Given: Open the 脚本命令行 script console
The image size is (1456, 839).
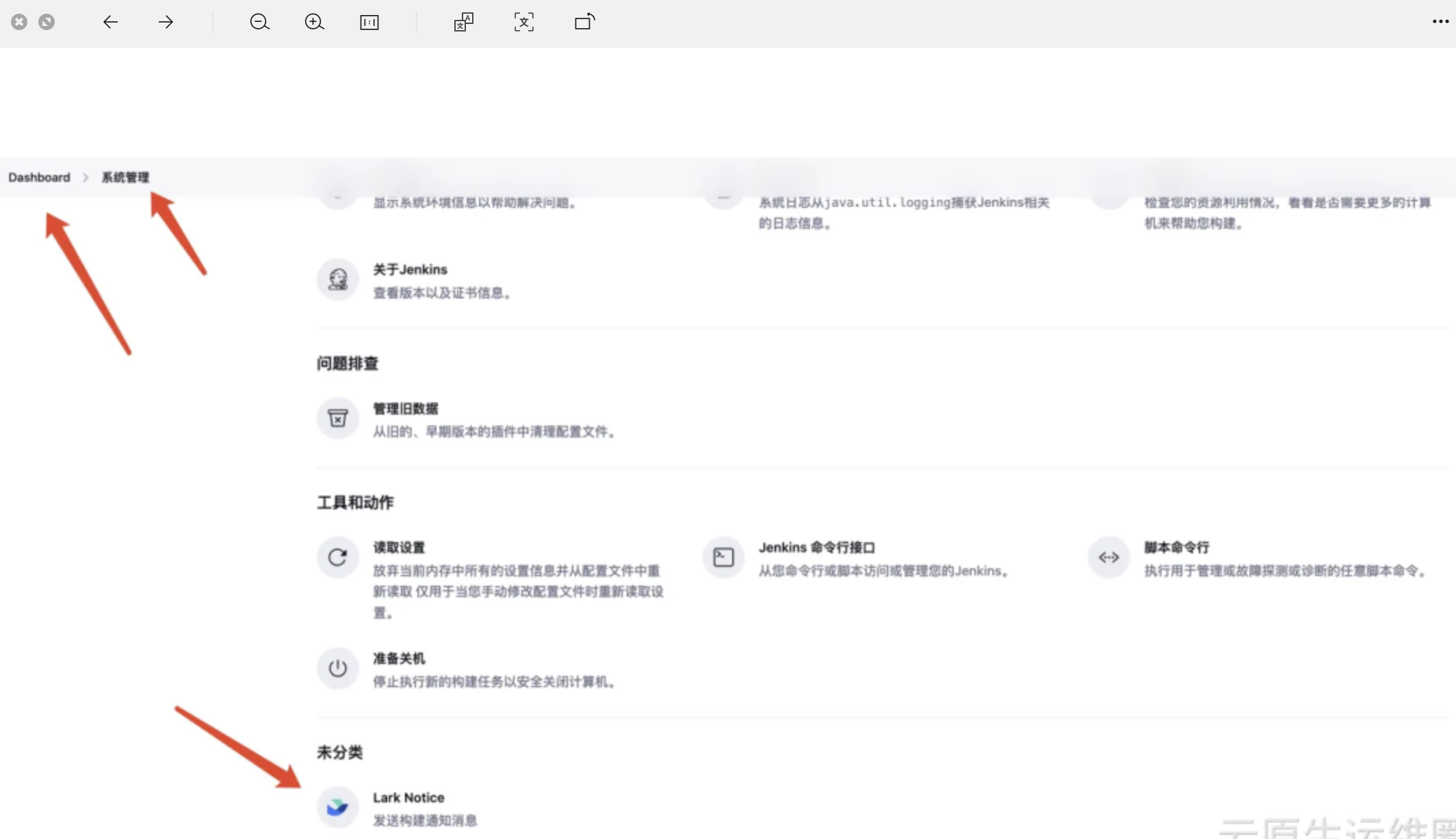Looking at the screenshot, I should pos(1177,547).
